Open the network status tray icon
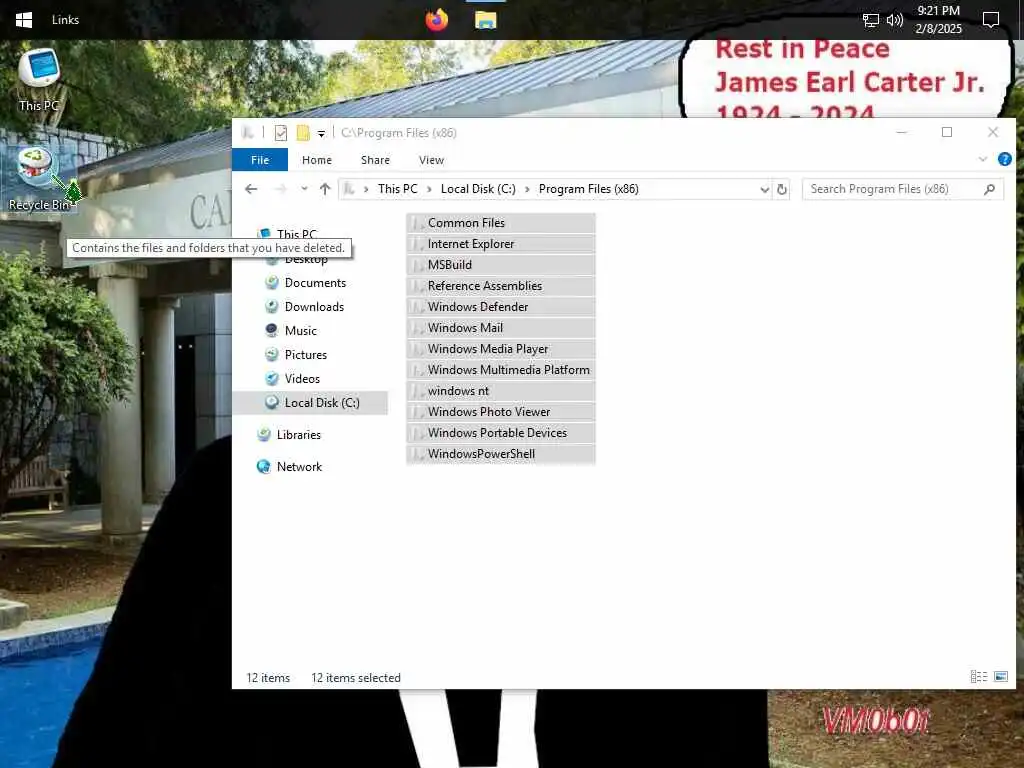1024x768 pixels. 871,20
